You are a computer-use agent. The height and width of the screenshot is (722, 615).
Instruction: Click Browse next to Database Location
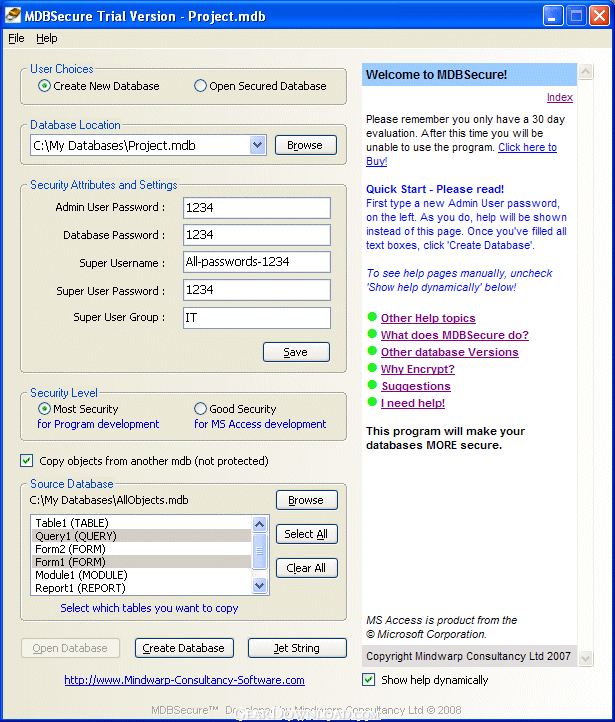[306, 145]
